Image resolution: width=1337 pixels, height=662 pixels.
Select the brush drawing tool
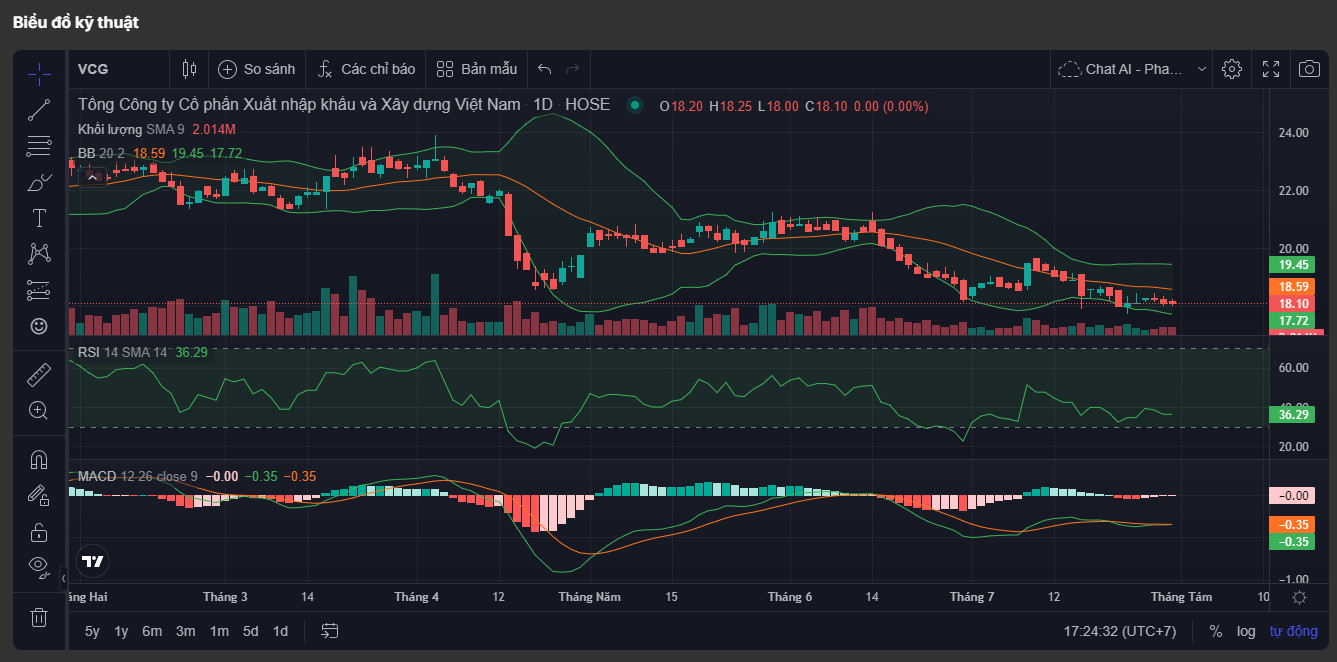click(x=39, y=182)
